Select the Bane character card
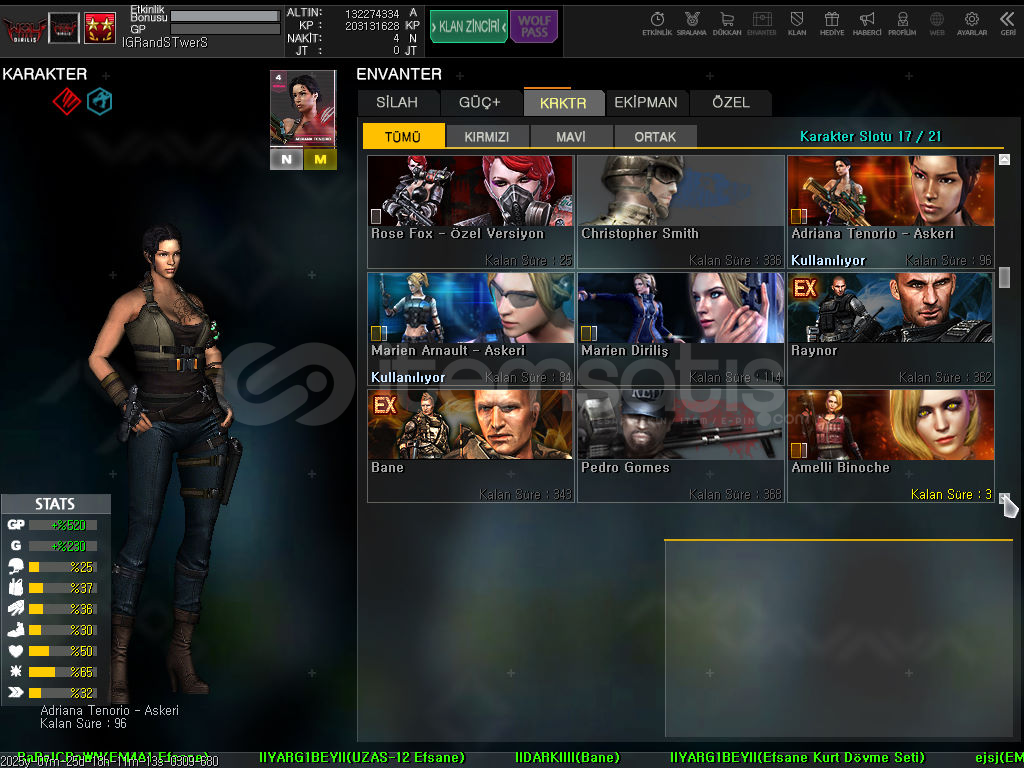This screenshot has height=768, width=1024. [x=471, y=446]
